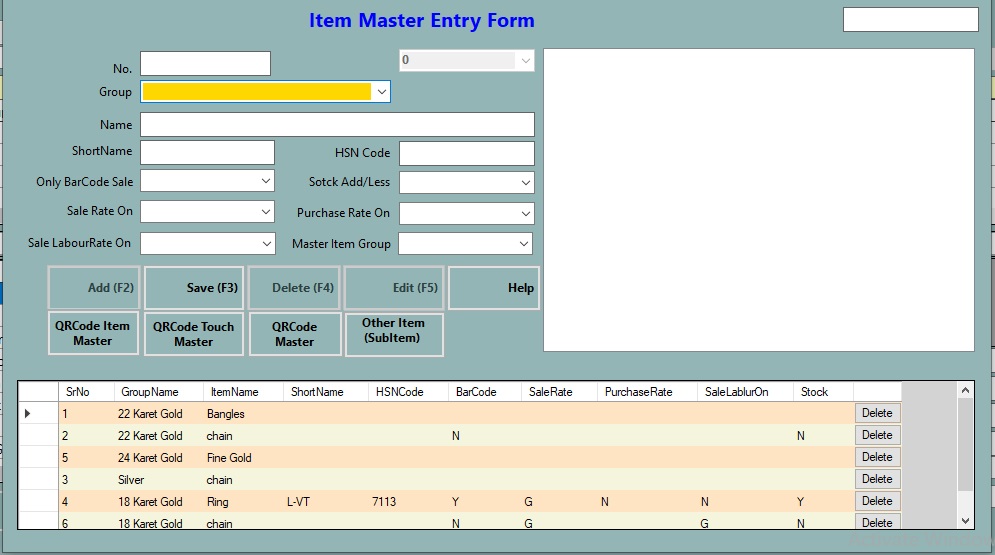Sort grid by GroupName column header
Screen dimensions: 995x555
click(x=150, y=392)
